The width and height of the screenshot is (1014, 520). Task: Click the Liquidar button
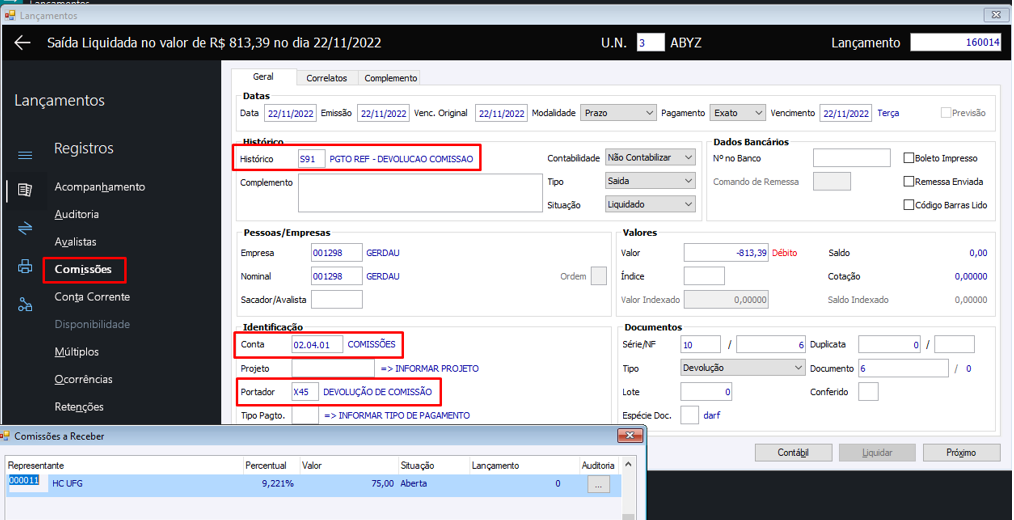point(878,453)
